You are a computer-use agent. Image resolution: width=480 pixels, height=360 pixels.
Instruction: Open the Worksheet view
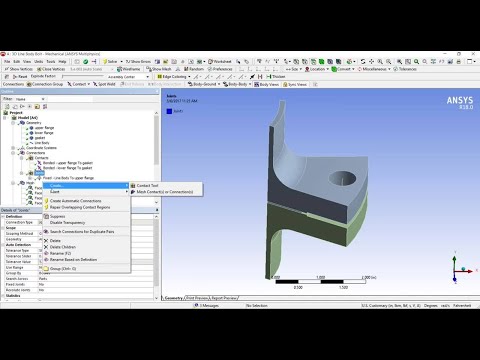click(x=220, y=62)
